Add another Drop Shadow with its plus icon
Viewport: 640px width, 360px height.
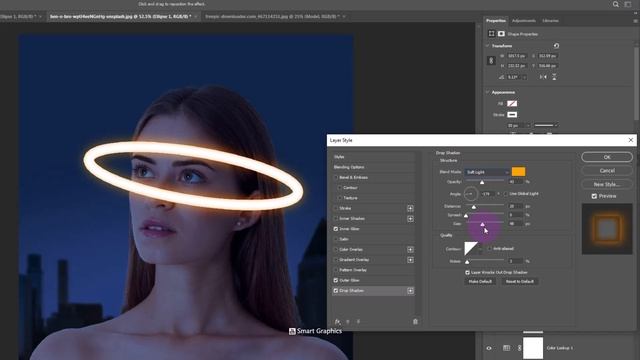click(x=410, y=291)
